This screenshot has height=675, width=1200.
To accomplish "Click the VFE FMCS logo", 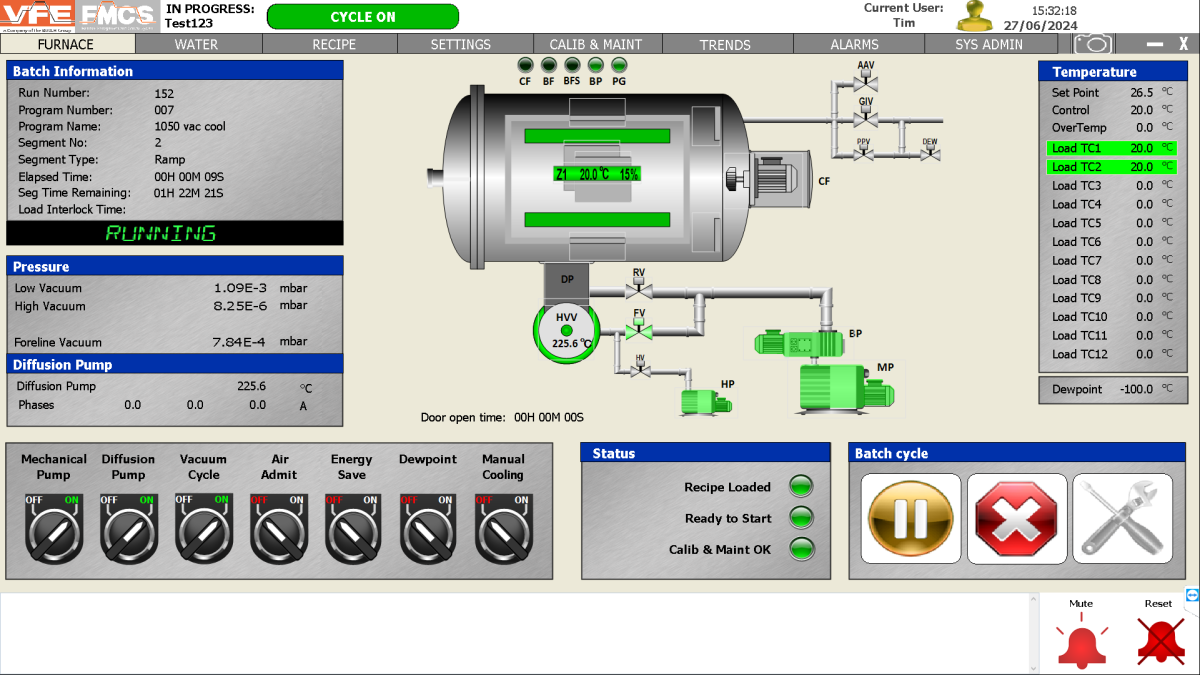I will click(x=80, y=17).
